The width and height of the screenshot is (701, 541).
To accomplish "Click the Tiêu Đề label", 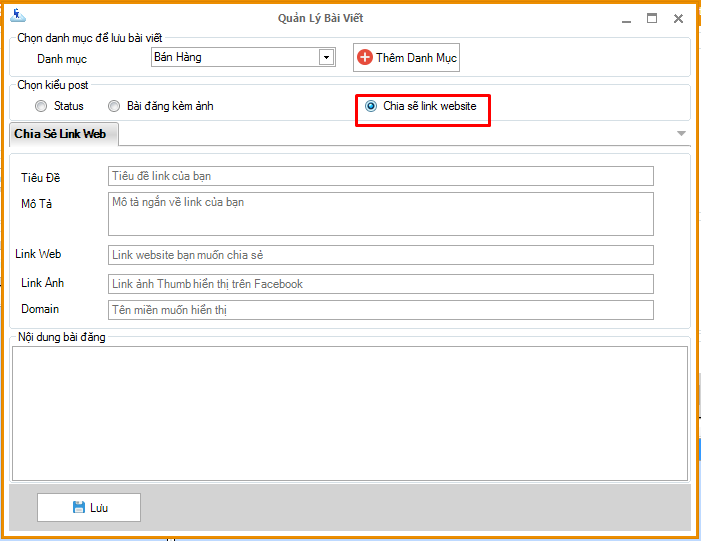I will point(40,178).
